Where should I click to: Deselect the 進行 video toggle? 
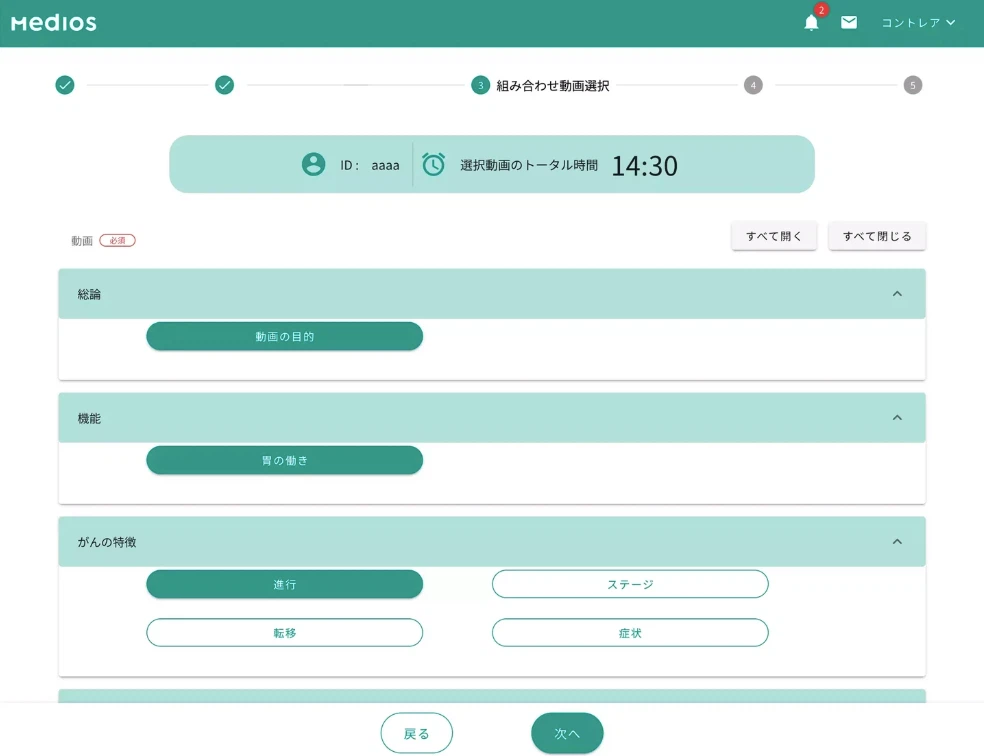[284, 584]
